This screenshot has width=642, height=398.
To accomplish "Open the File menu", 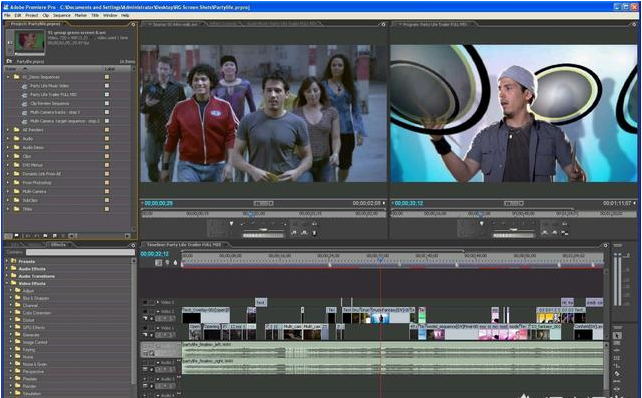I will [7, 15].
